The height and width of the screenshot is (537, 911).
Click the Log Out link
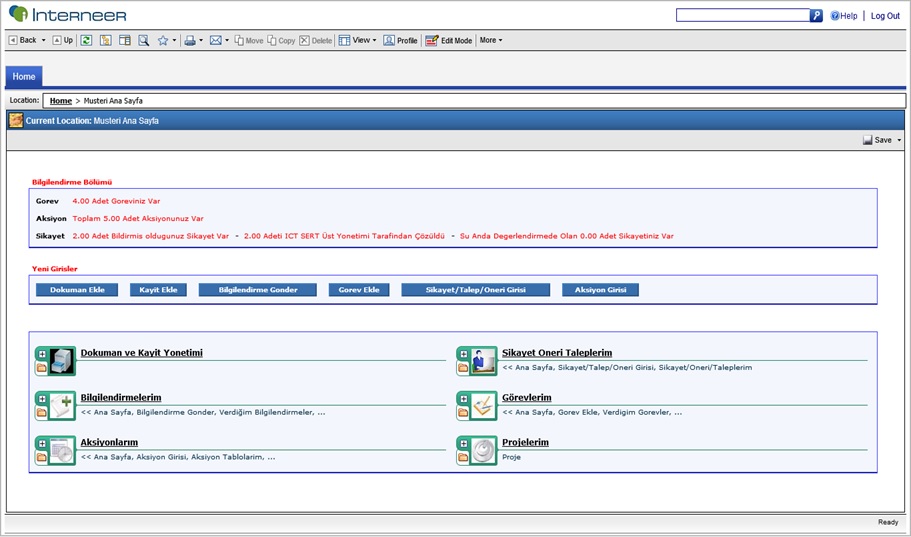click(885, 16)
